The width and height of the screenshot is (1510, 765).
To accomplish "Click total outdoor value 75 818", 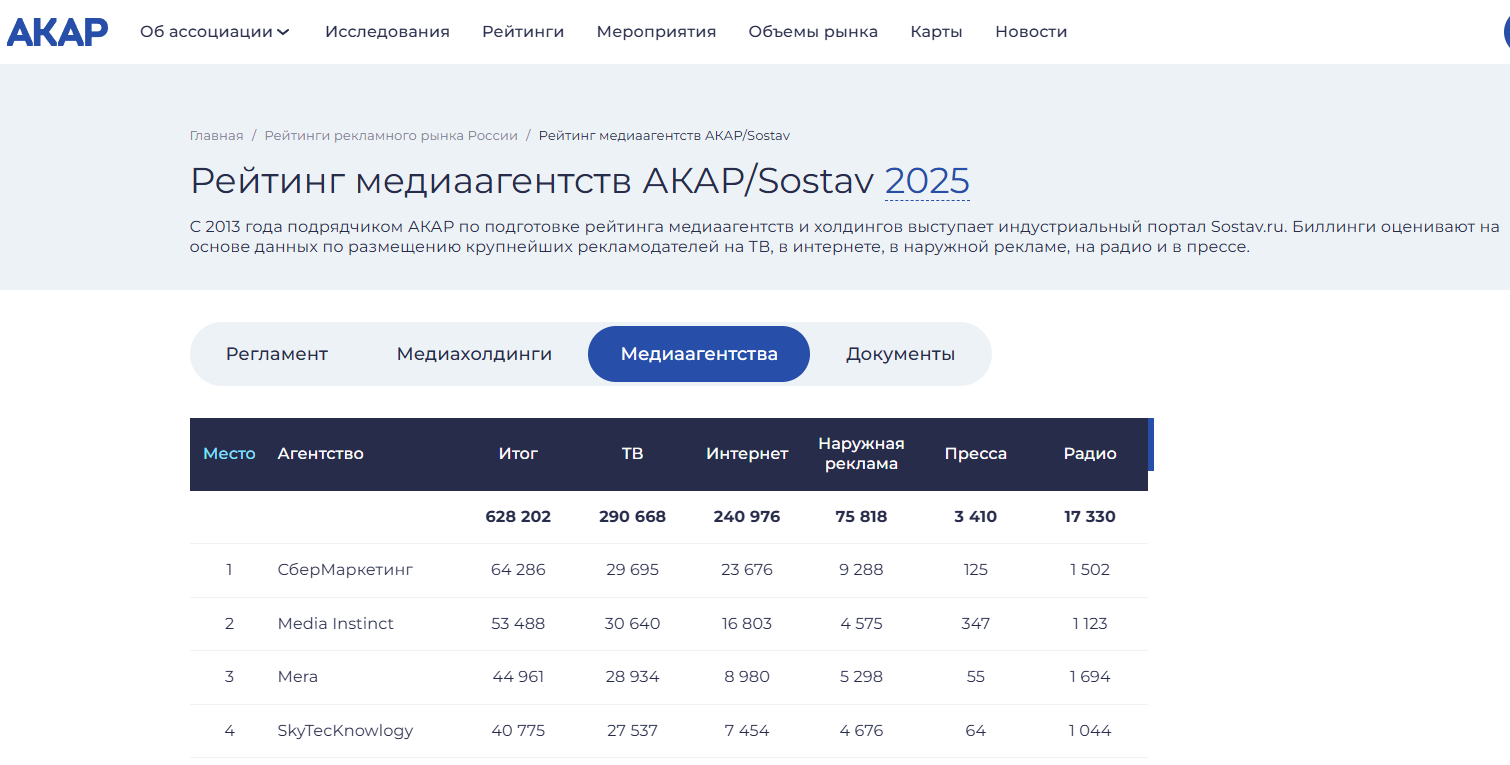I will (861, 517).
